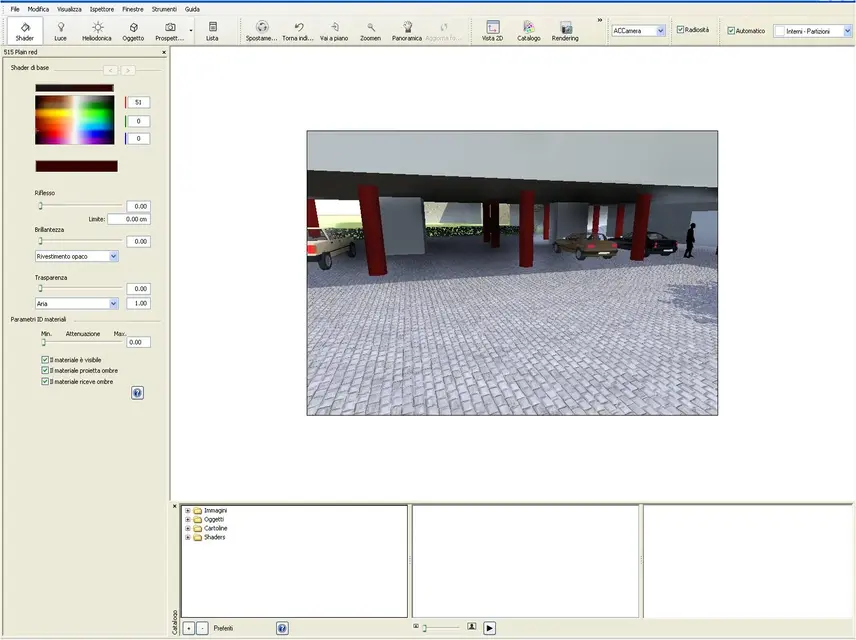Click the Riflesso slider handle
The width and height of the screenshot is (856, 640).
coord(41,205)
